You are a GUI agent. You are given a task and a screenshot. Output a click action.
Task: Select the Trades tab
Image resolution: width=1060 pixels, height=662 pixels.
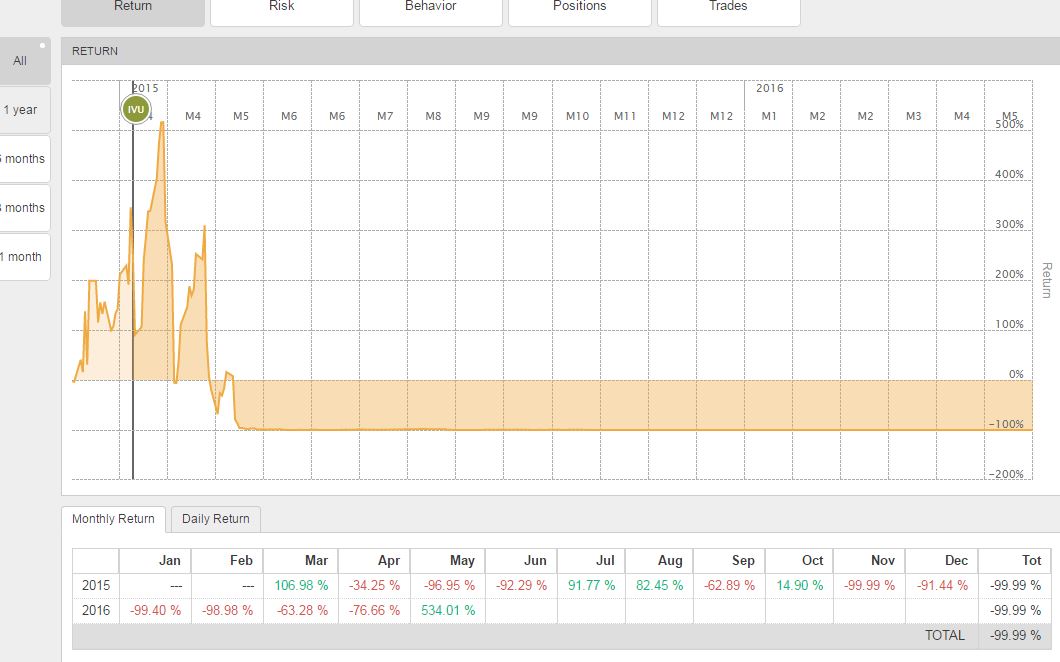728,8
